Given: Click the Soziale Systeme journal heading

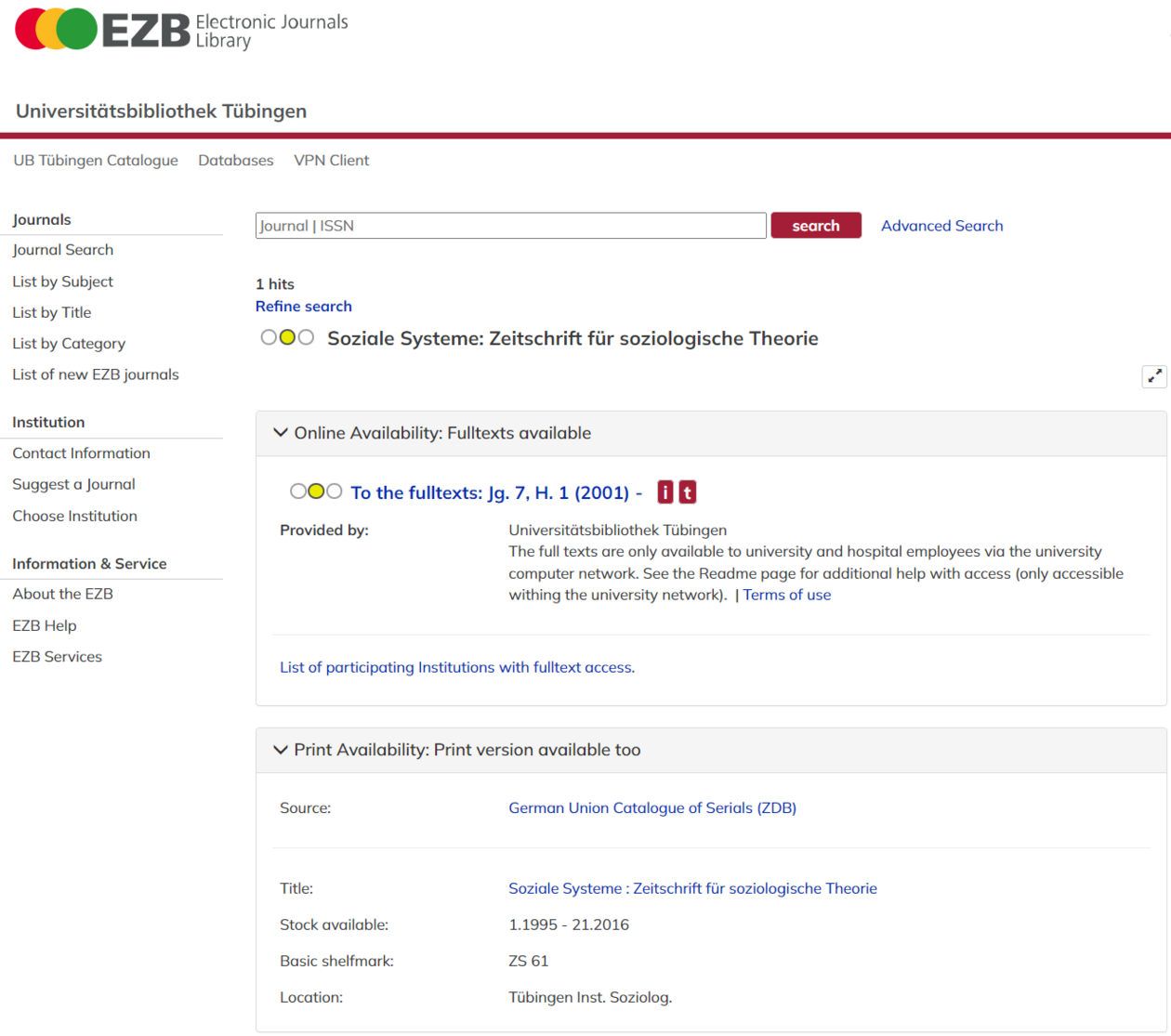Looking at the screenshot, I should (x=572, y=338).
